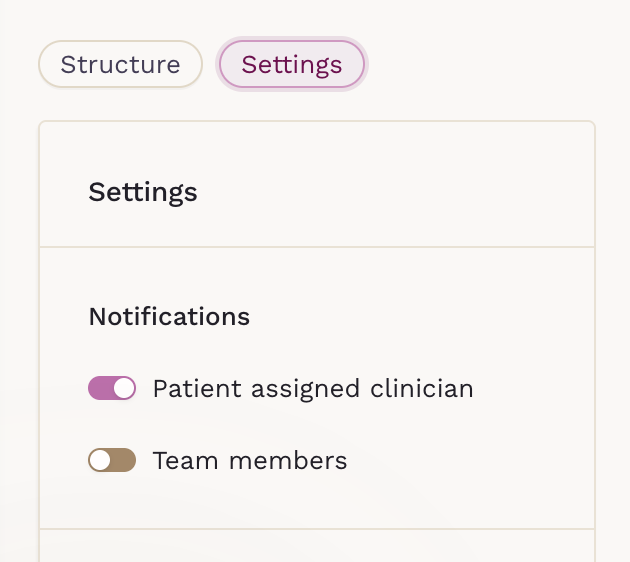This screenshot has height=562, width=630.
Task: Click the 'Patient assigned clinician' label text
Action: 312,388
